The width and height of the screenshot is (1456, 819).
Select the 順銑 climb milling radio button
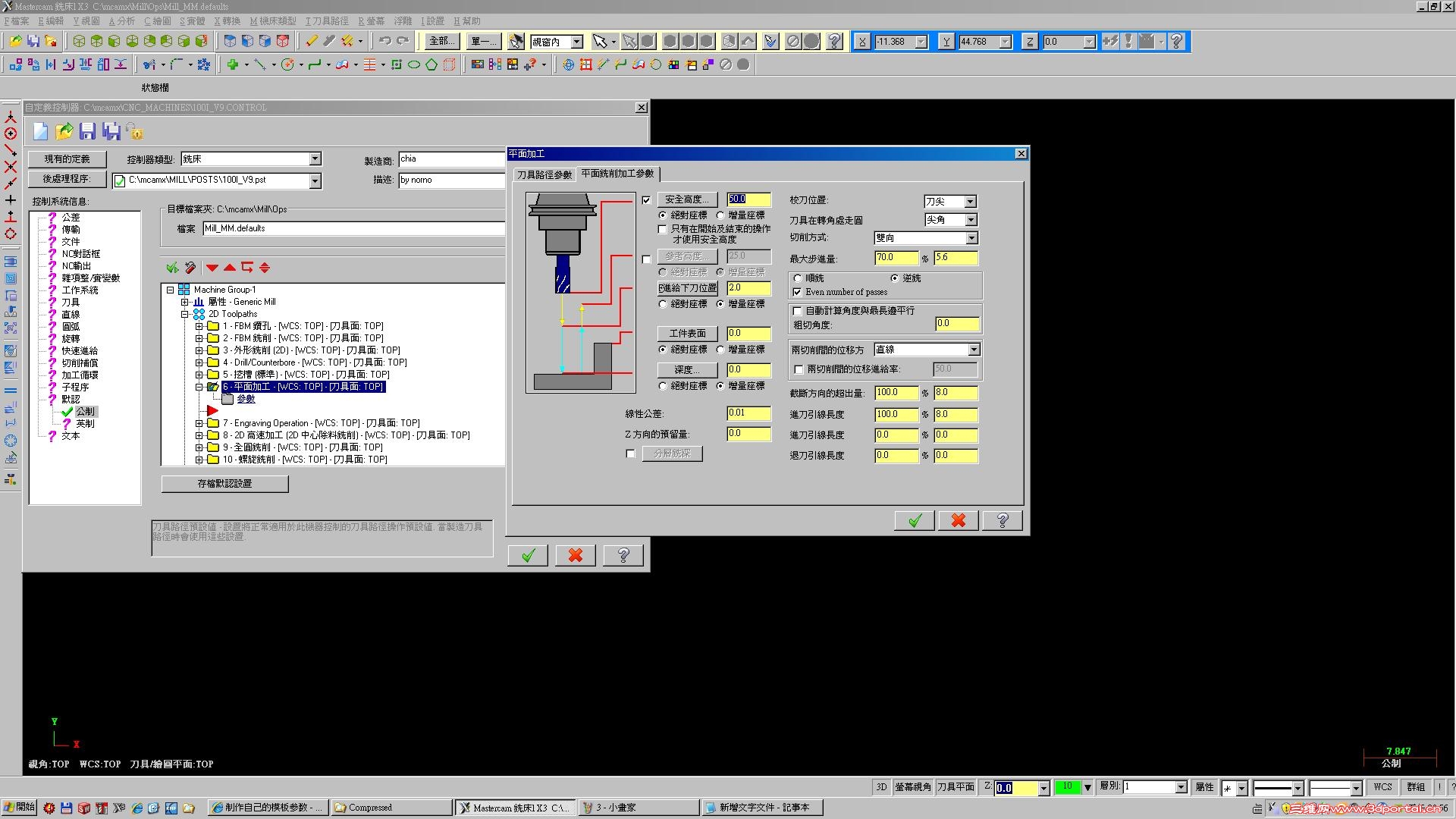798,278
